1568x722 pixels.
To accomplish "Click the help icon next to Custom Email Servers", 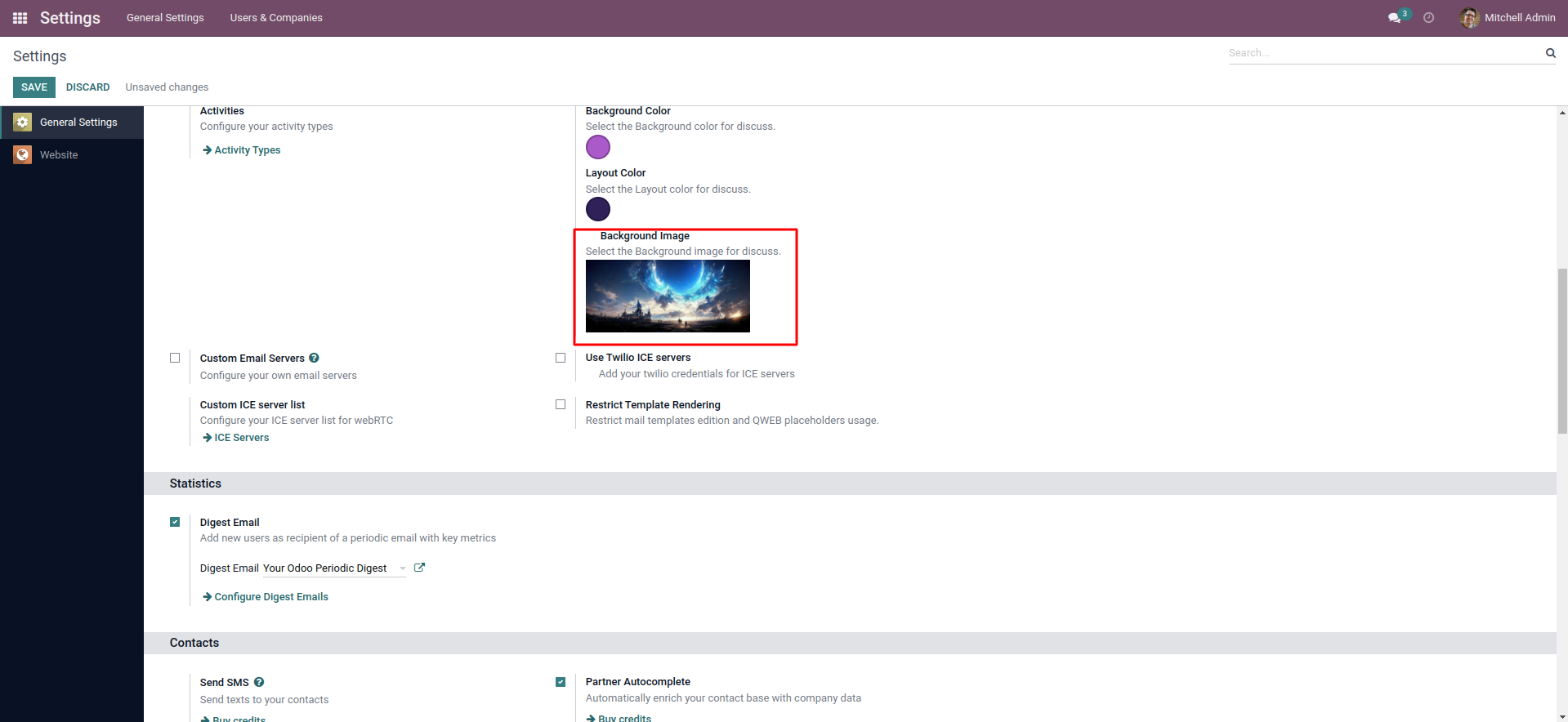I will click(315, 358).
